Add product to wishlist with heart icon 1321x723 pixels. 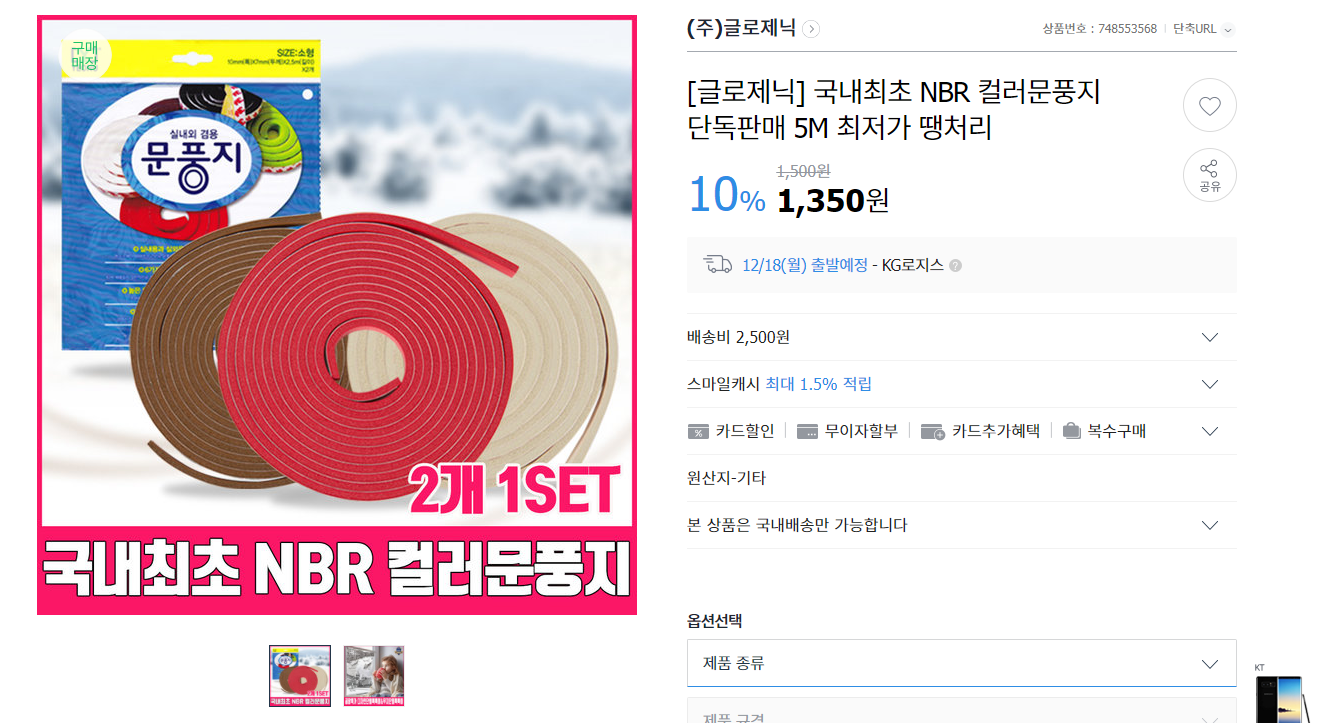coord(1209,105)
